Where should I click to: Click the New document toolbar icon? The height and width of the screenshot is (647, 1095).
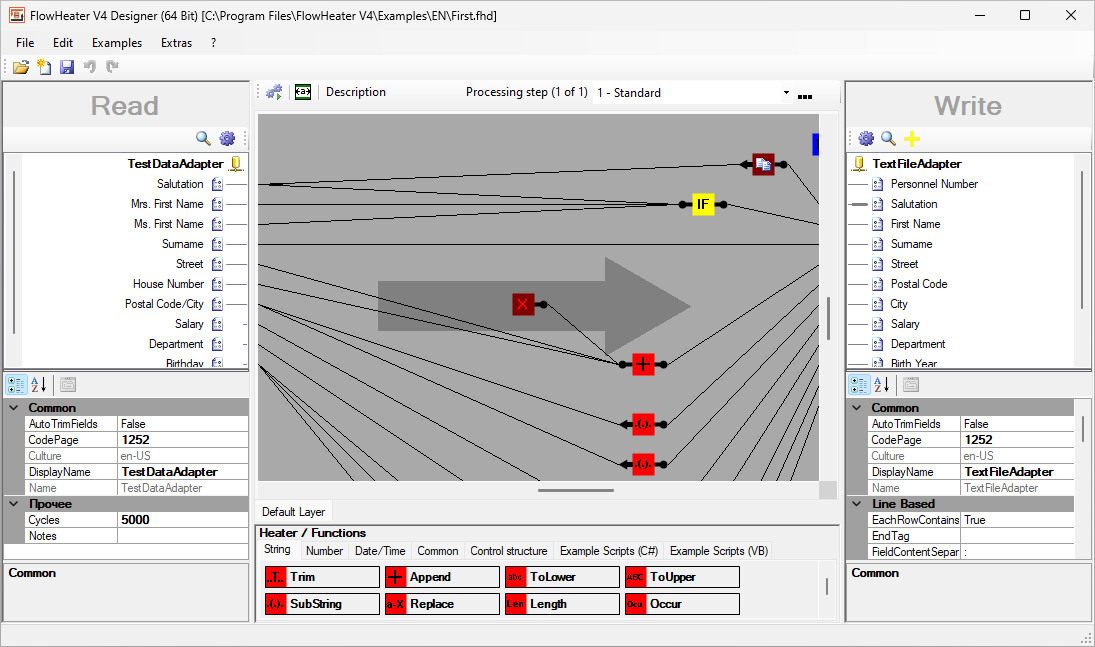click(x=45, y=67)
